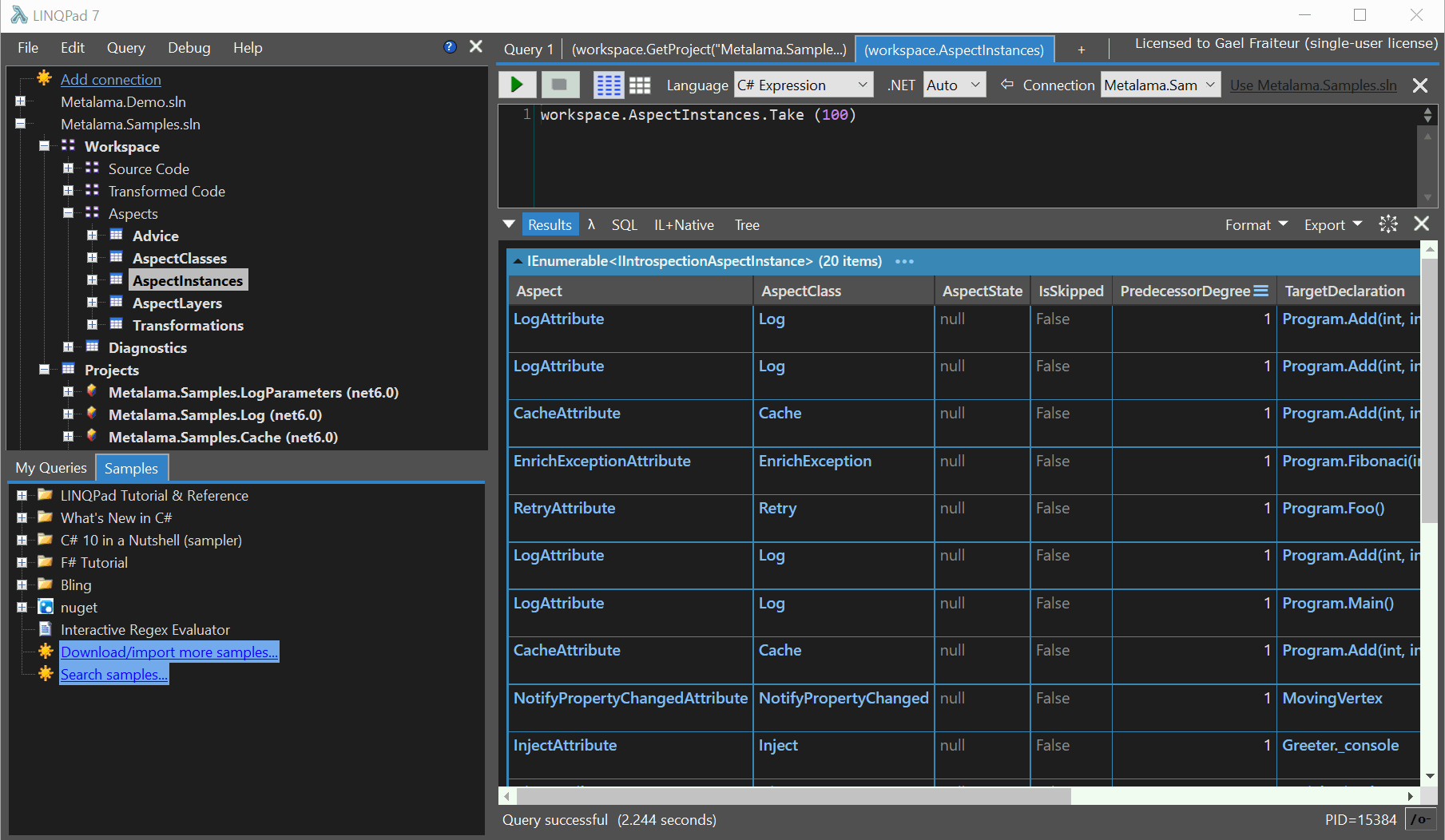
Task: Click the editor vertical scrollbar down arrow
Action: click(1428, 197)
